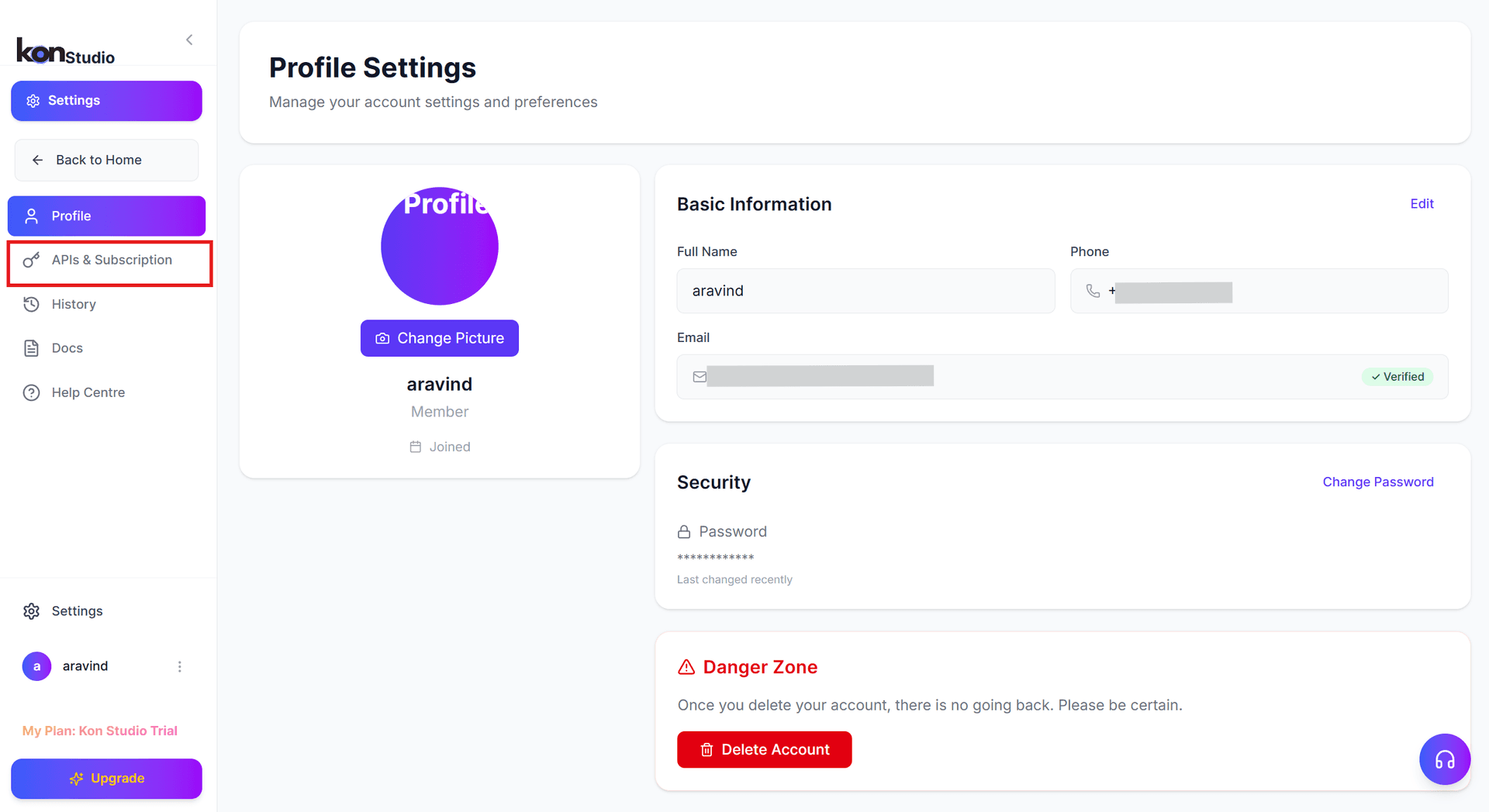
Task: Collapse the sidebar with the chevron arrow
Action: [x=188, y=40]
